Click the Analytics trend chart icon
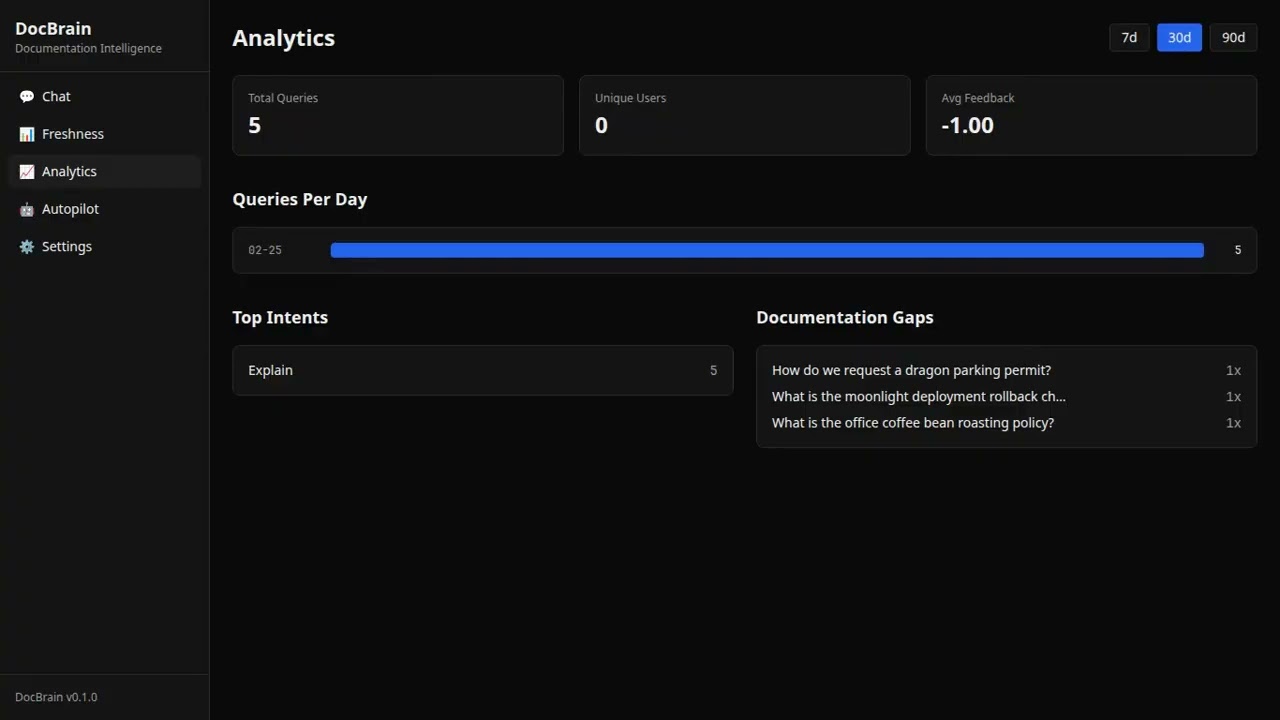Image resolution: width=1280 pixels, height=720 pixels. click(27, 172)
